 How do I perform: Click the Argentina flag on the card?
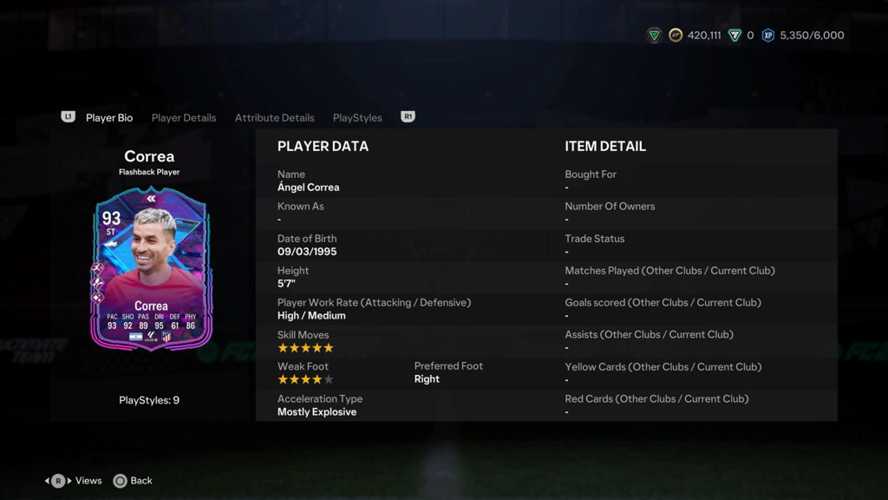136,336
